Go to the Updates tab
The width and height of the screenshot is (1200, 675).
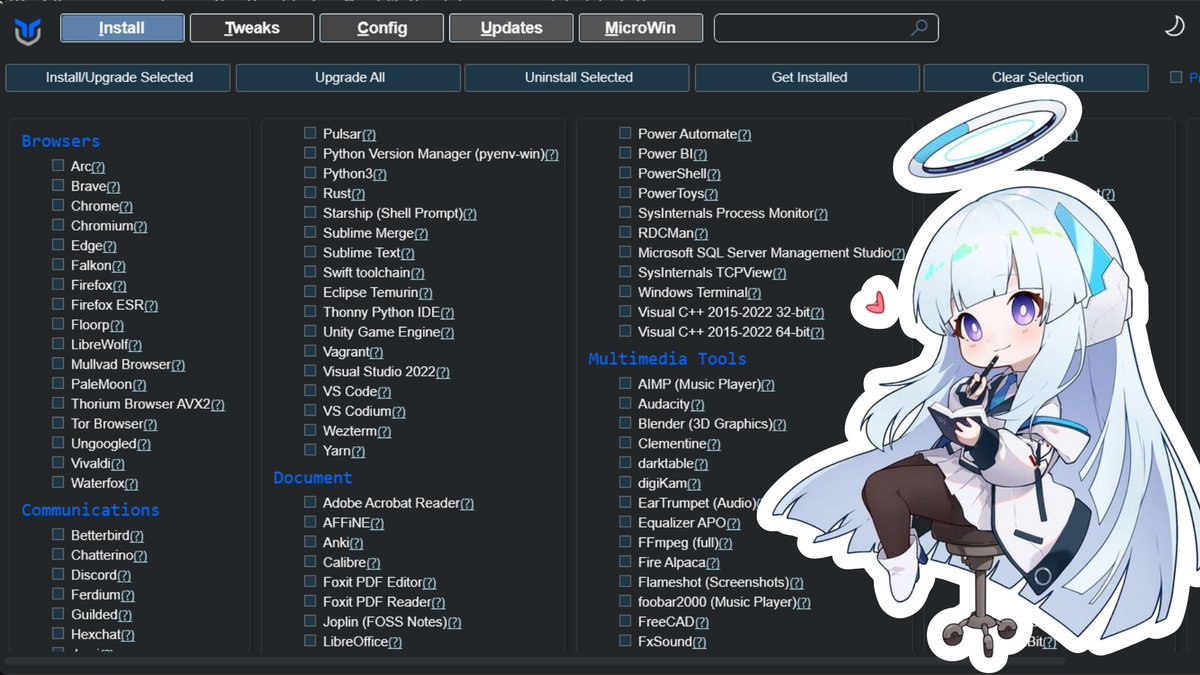coord(511,28)
